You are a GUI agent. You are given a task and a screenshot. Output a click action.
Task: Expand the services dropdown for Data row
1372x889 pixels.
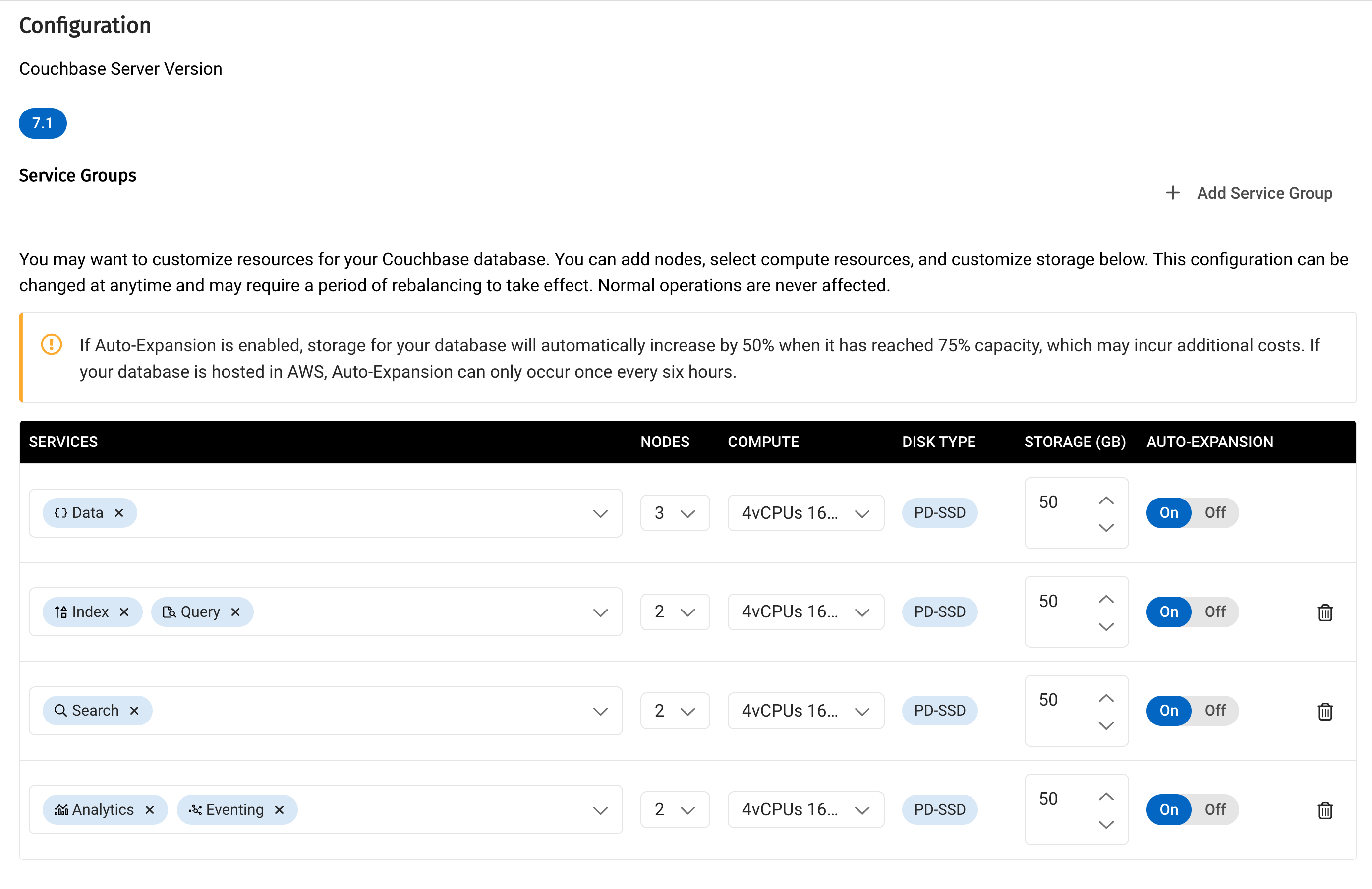tap(600, 513)
